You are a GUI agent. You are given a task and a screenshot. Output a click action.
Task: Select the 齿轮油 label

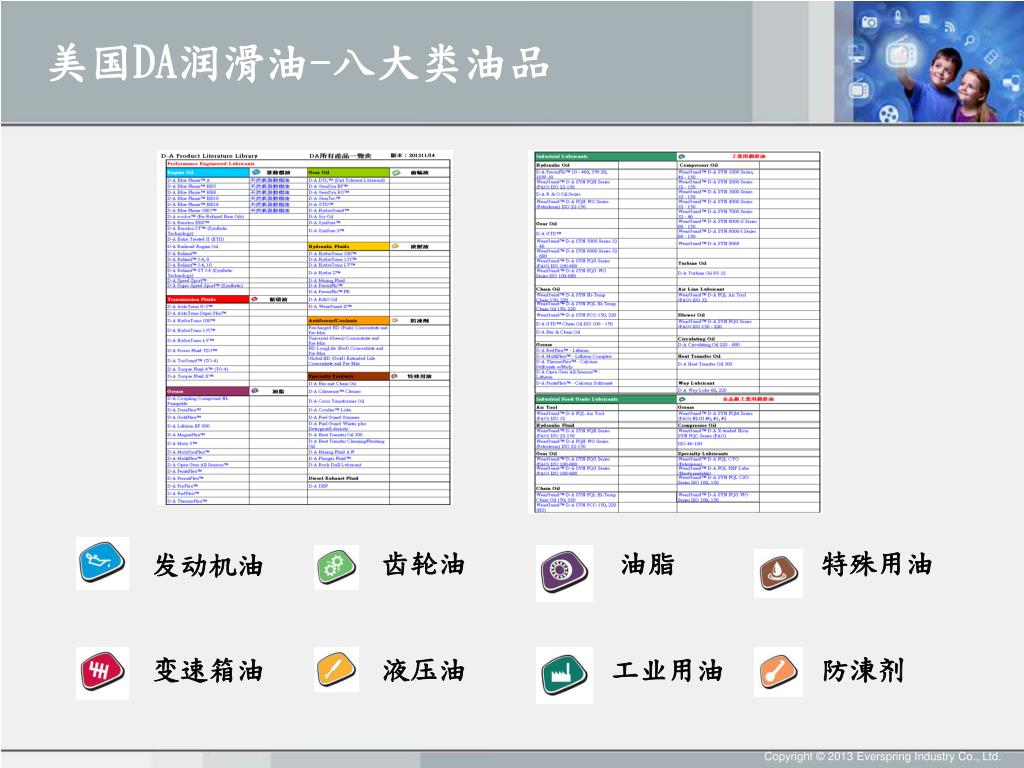point(424,564)
